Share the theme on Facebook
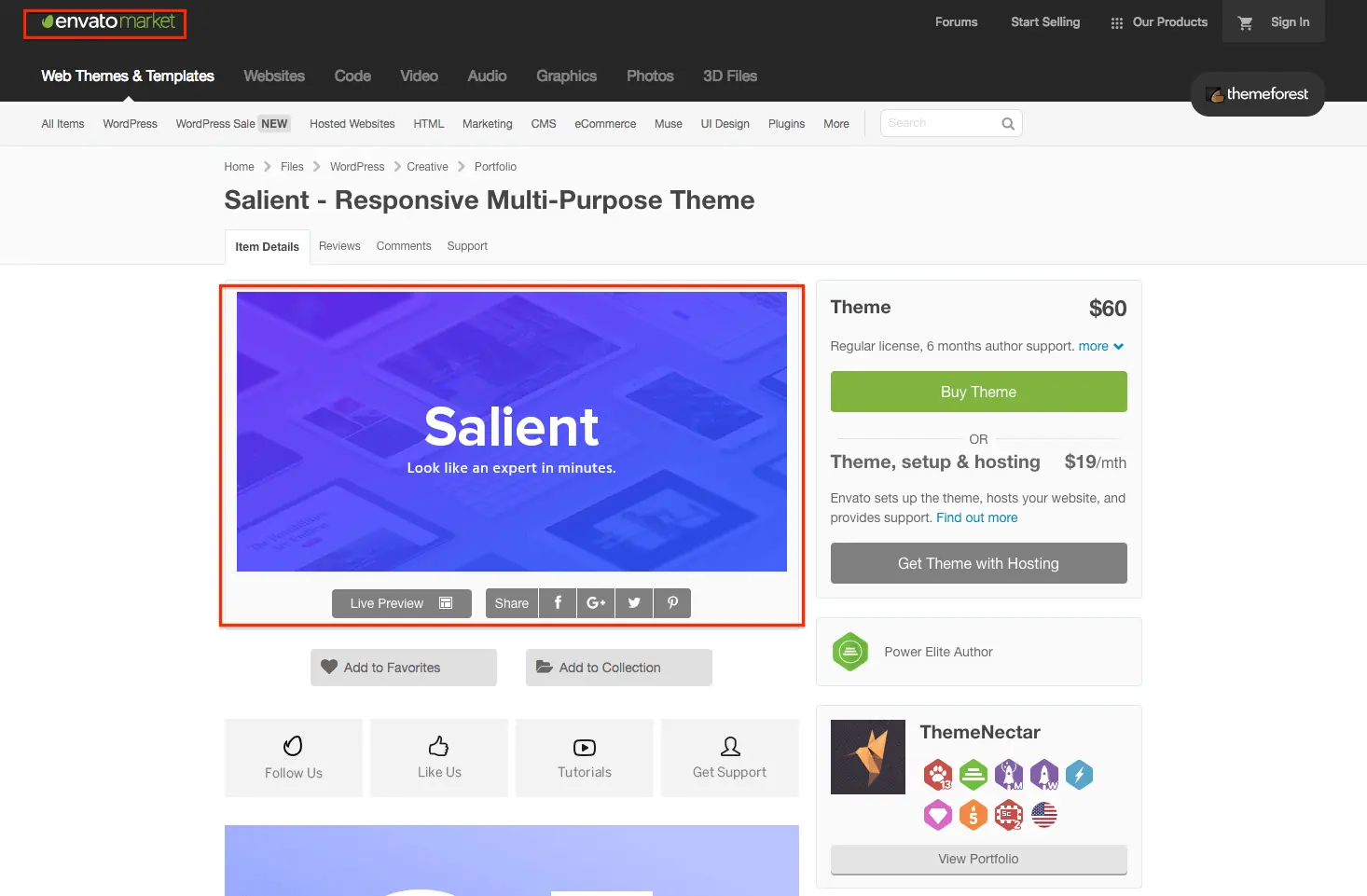This screenshot has height=896, width=1367. click(558, 603)
